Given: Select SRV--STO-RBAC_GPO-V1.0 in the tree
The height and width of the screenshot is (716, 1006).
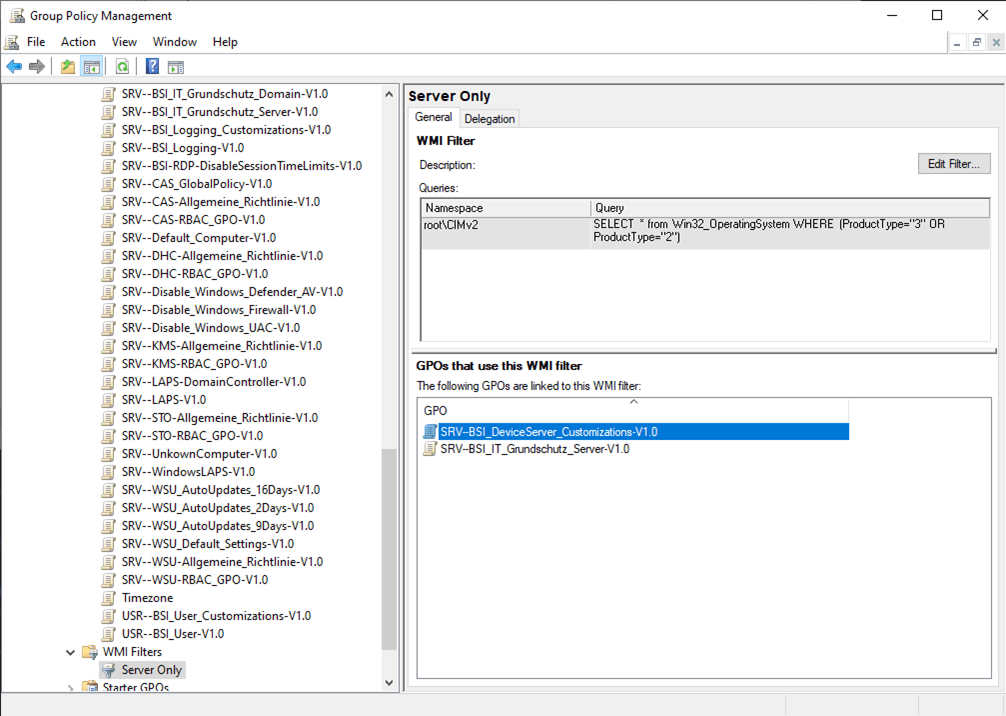Looking at the screenshot, I should 192,436.
